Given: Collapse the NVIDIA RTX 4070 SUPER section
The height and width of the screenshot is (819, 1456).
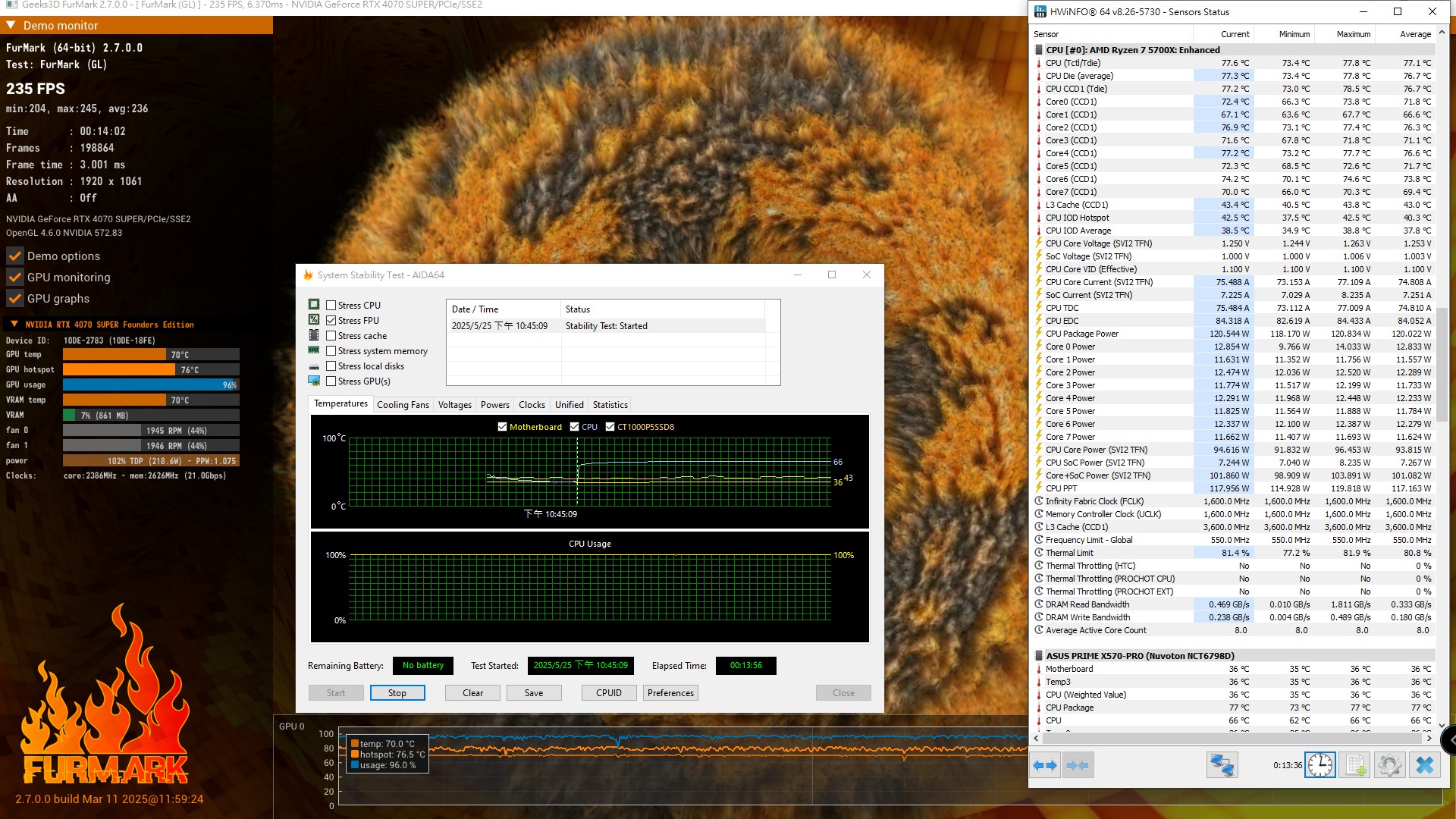Looking at the screenshot, I should tap(14, 325).
